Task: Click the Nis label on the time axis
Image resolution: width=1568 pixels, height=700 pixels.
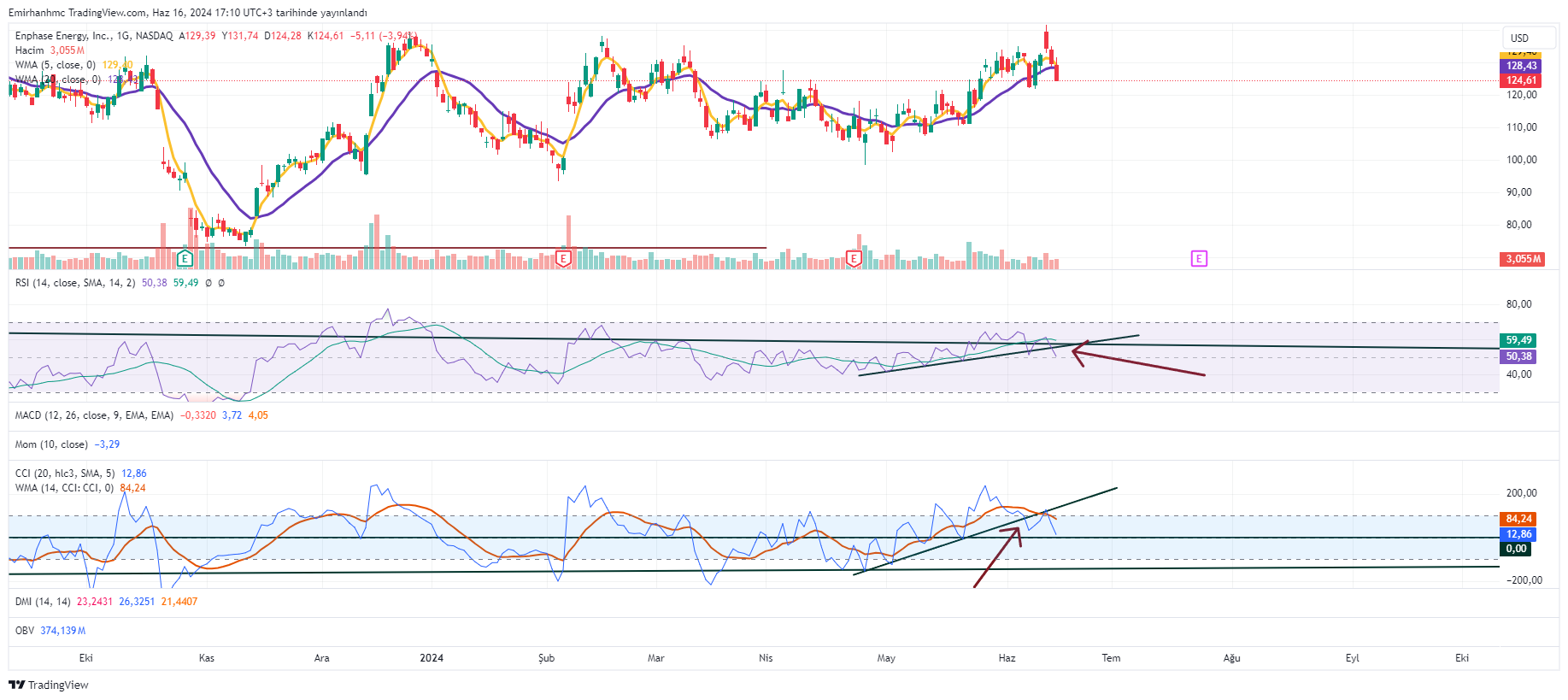Action: (766, 658)
